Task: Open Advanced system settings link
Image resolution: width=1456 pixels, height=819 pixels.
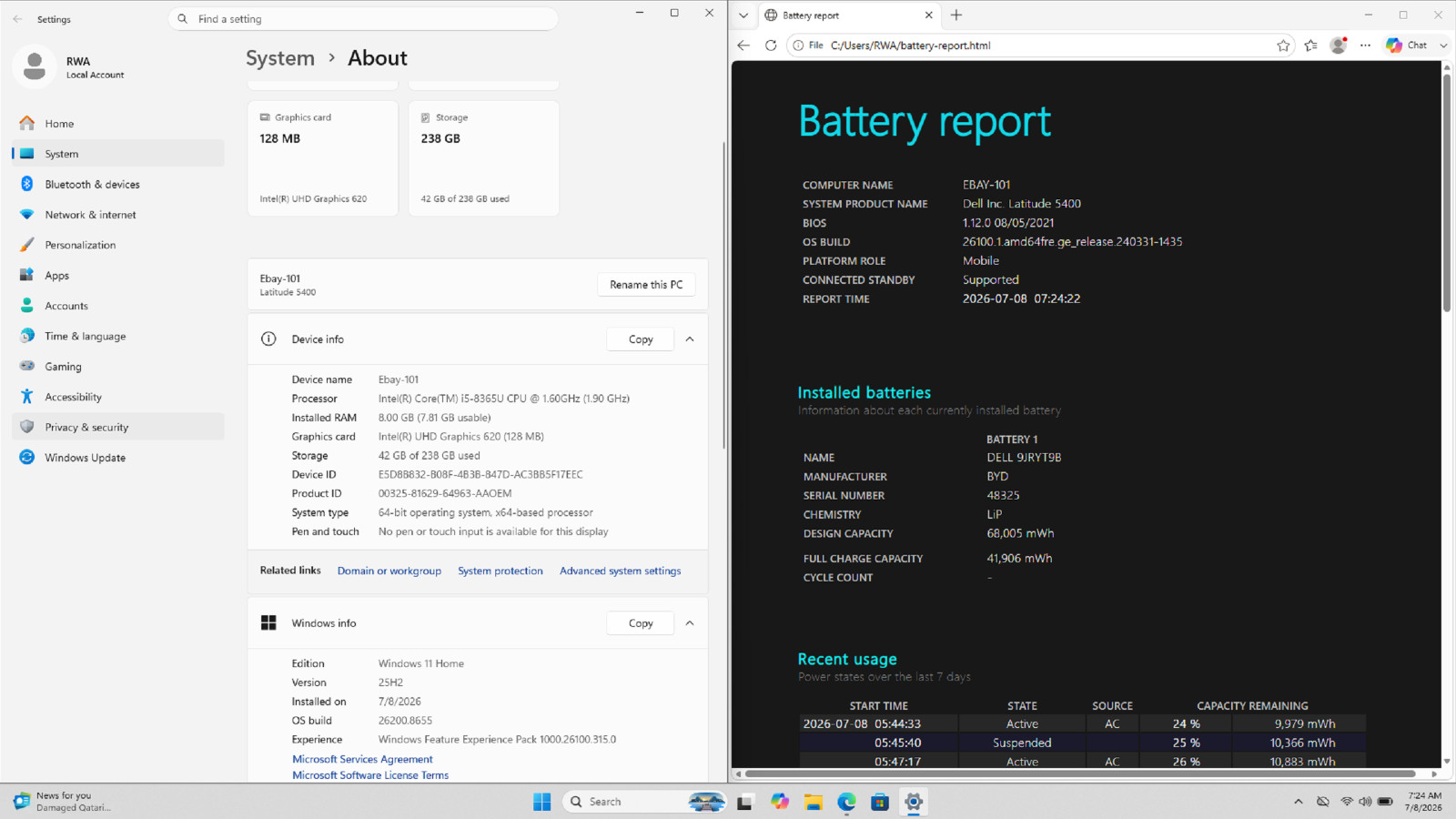Action: [x=620, y=571]
